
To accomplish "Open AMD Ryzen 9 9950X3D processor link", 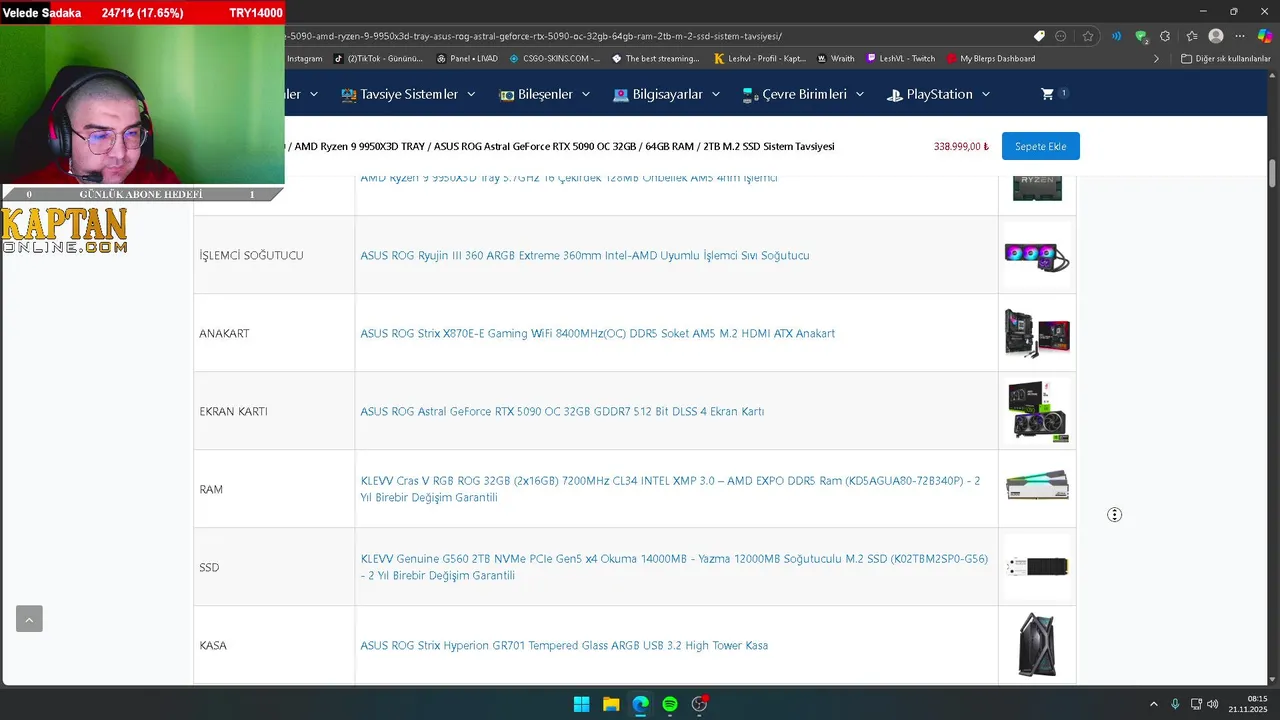I will point(569,179).
